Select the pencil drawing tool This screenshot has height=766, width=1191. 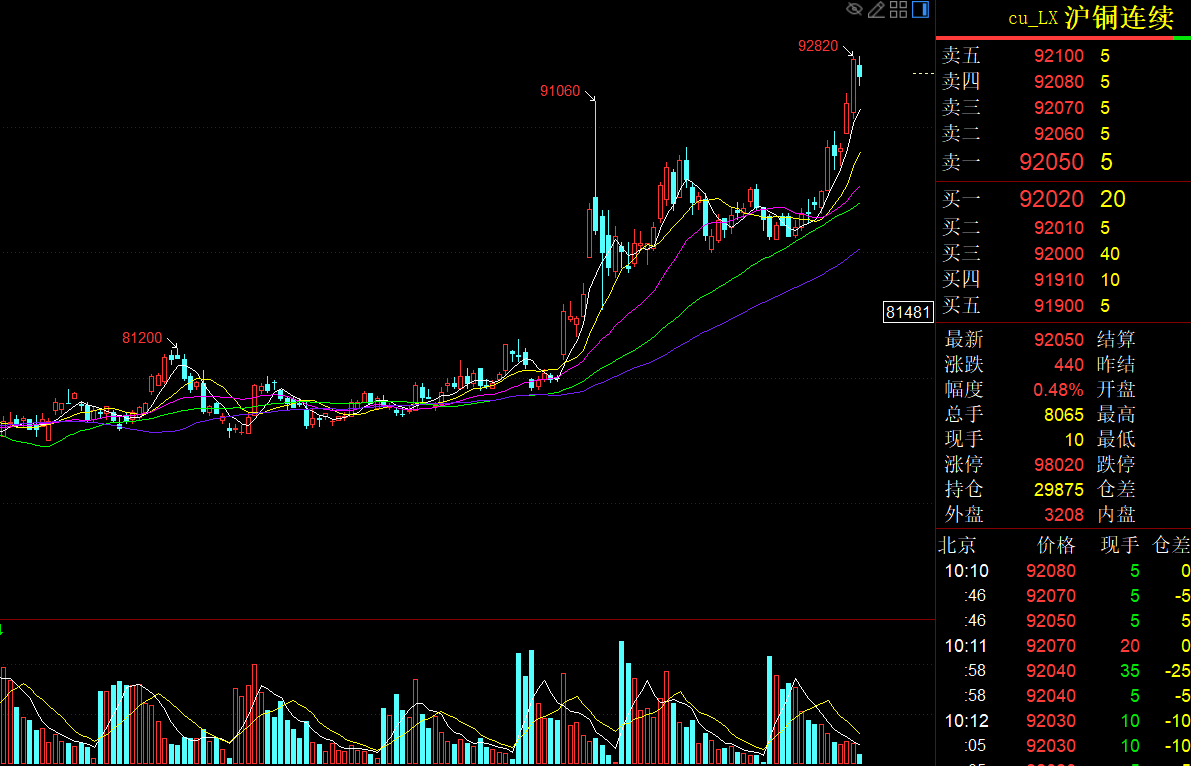click(x=876, y=10)
